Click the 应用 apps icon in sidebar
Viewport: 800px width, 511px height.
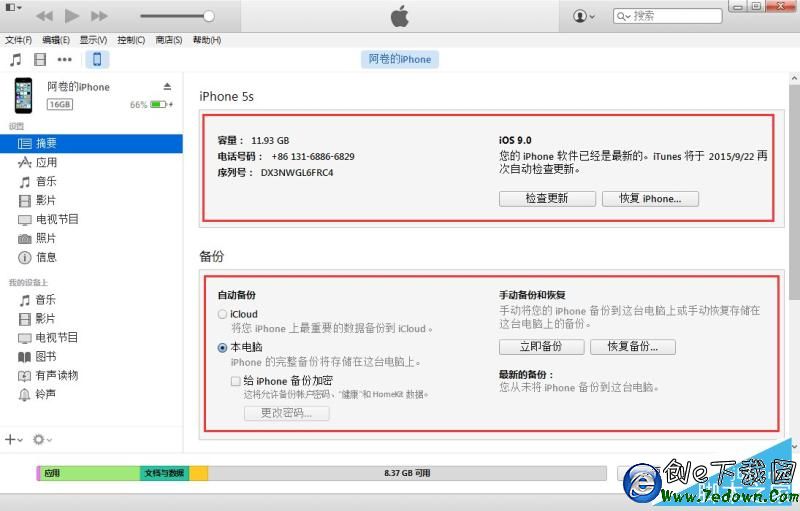(x=24, y=163)
